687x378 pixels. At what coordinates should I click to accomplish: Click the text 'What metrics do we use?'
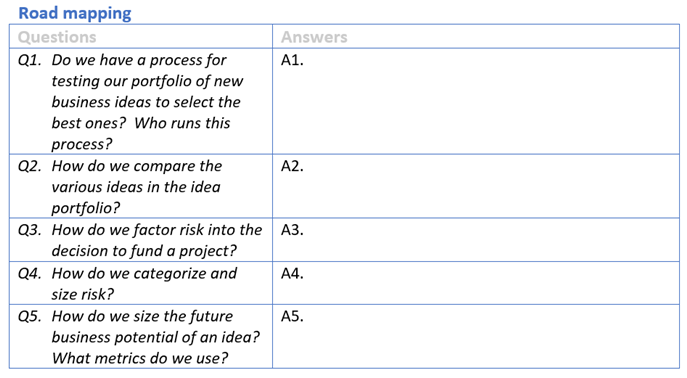pyautogui.click(x=140, y=358)
